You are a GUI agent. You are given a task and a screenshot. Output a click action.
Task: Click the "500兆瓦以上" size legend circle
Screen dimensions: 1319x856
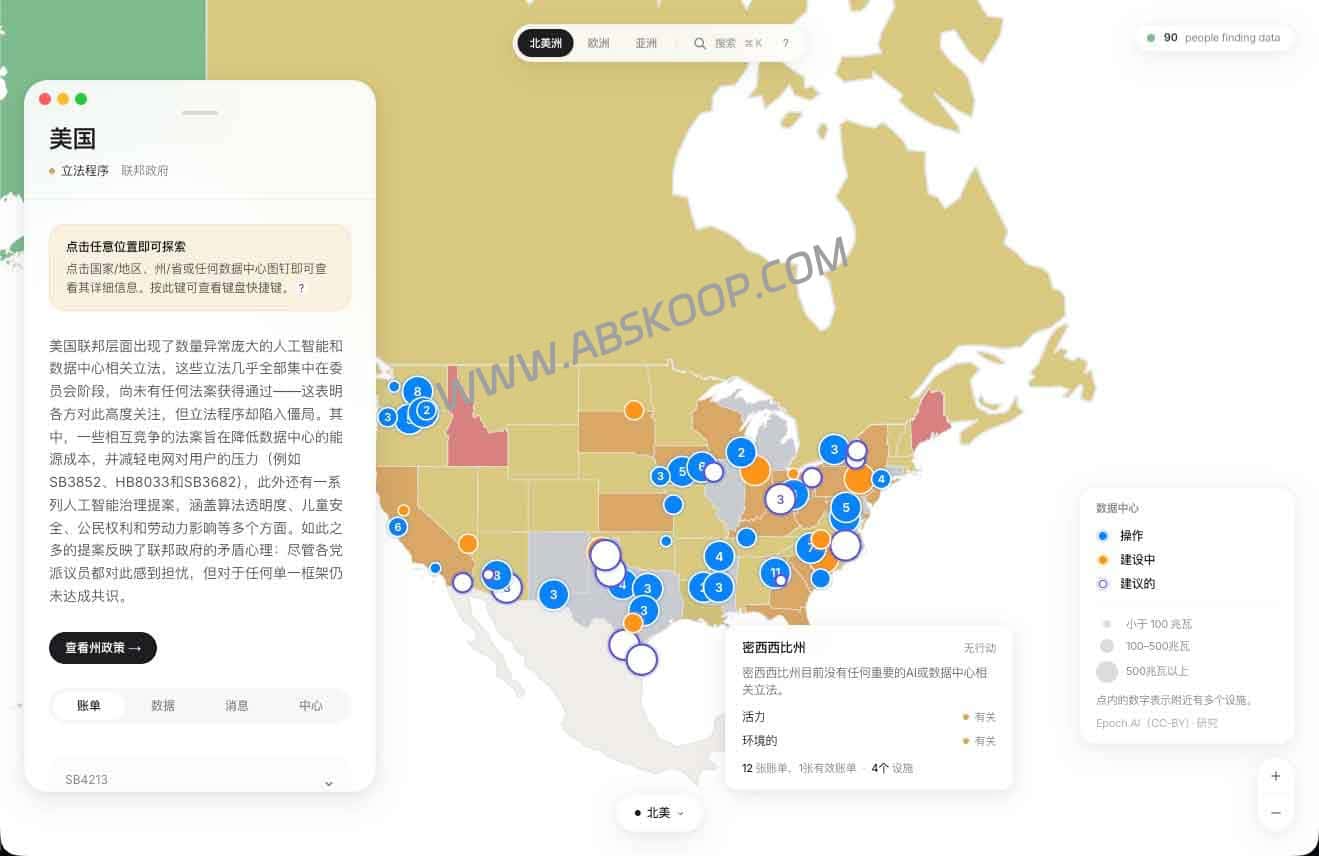(x=1107, y=671)
